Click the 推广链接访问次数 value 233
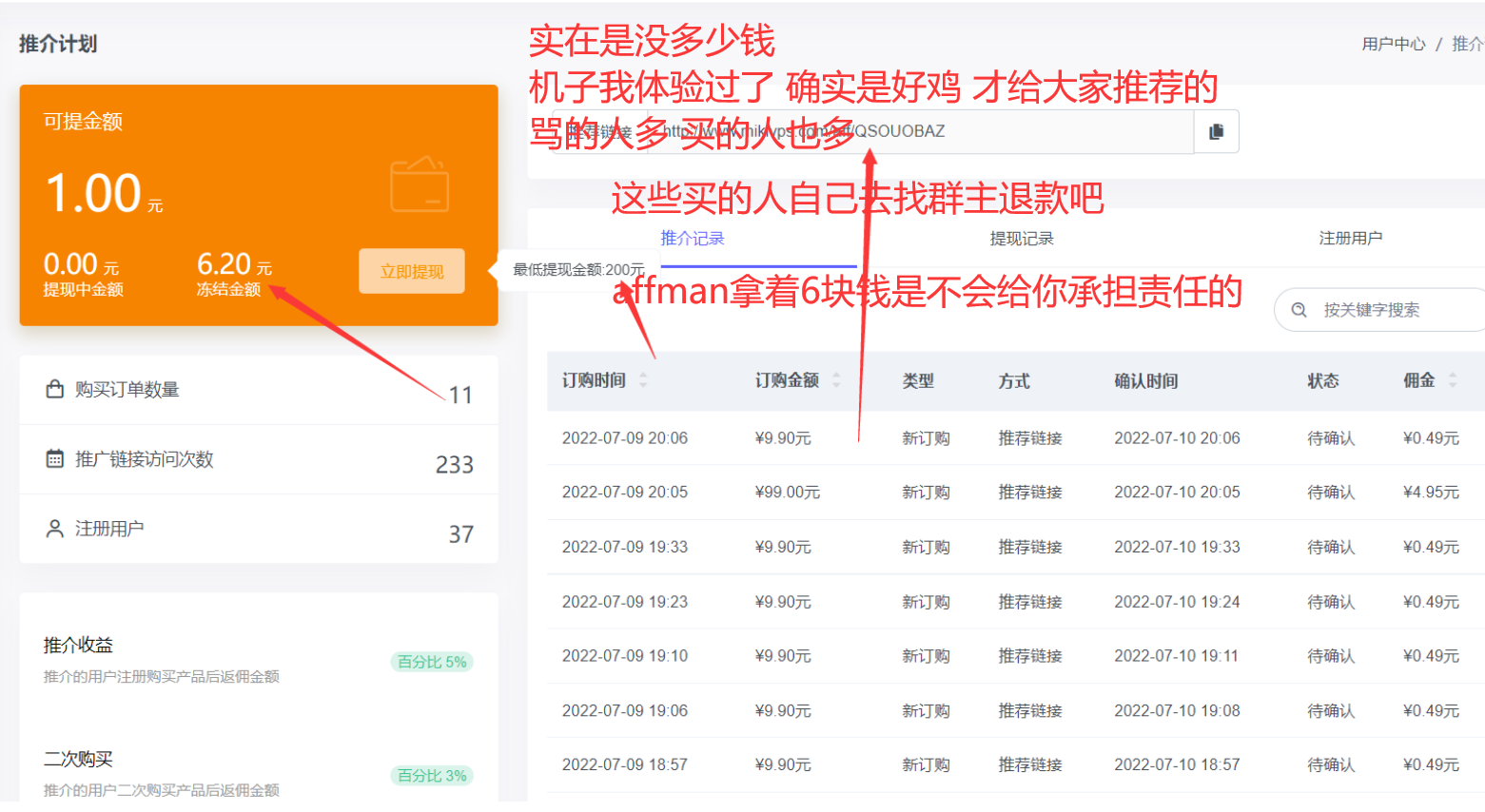The height and width of the screenshot is (812, 1485). (455, 464)
